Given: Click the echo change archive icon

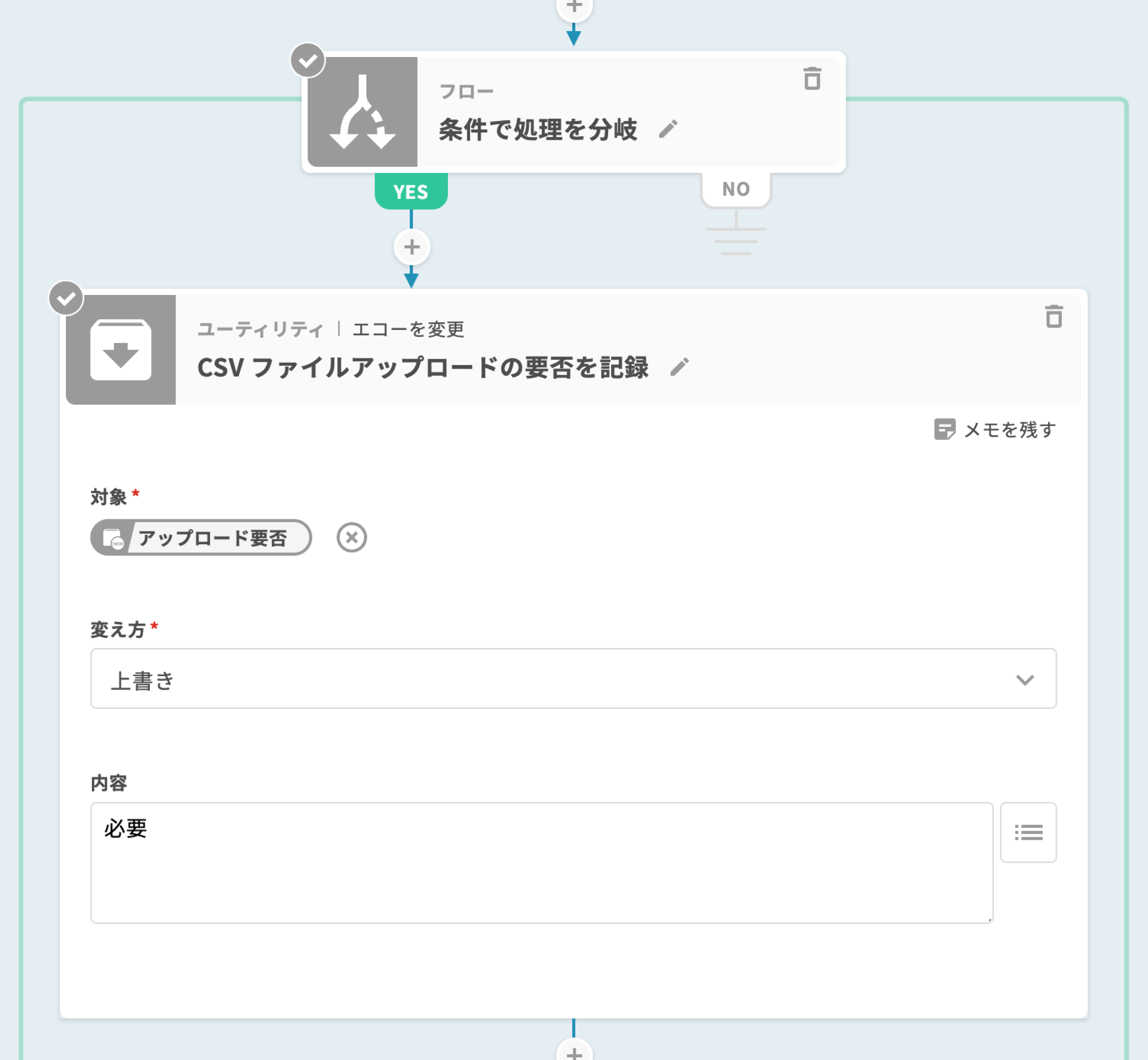Looking at the screenshot, I should coord(121,349).
